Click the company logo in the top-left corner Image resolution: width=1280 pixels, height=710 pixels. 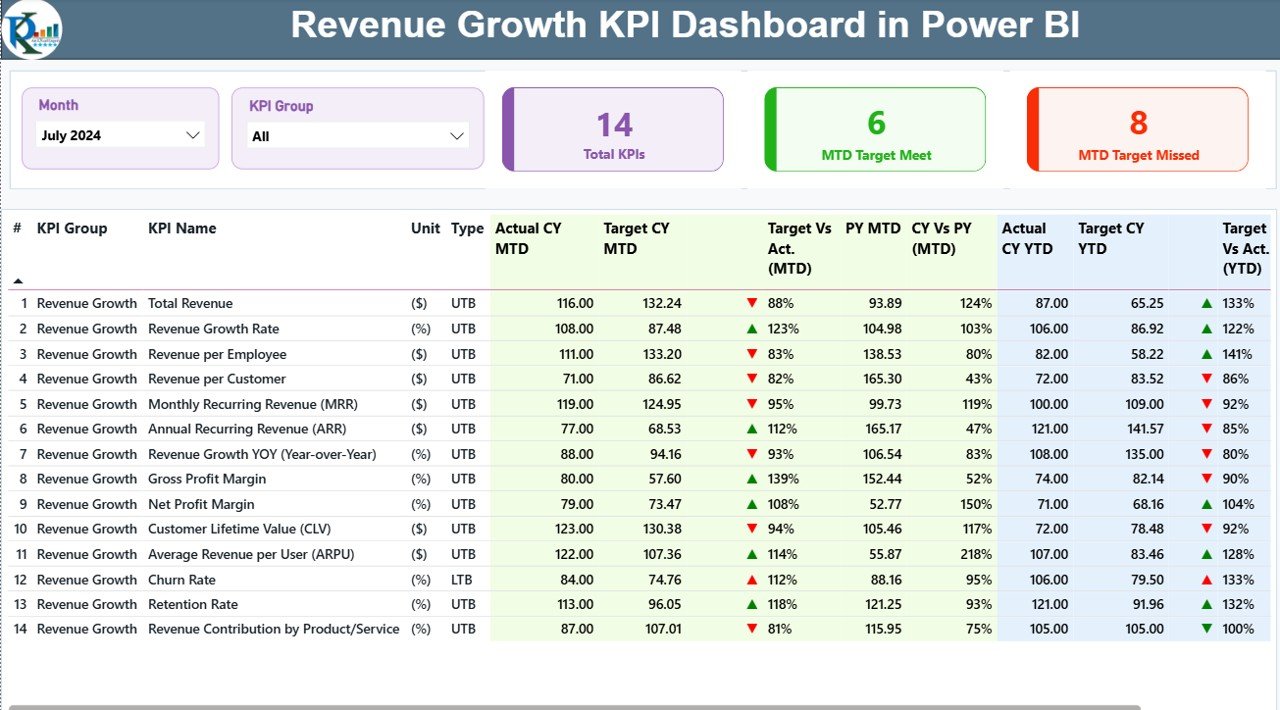pyautogui.click(x=30, y=30)
